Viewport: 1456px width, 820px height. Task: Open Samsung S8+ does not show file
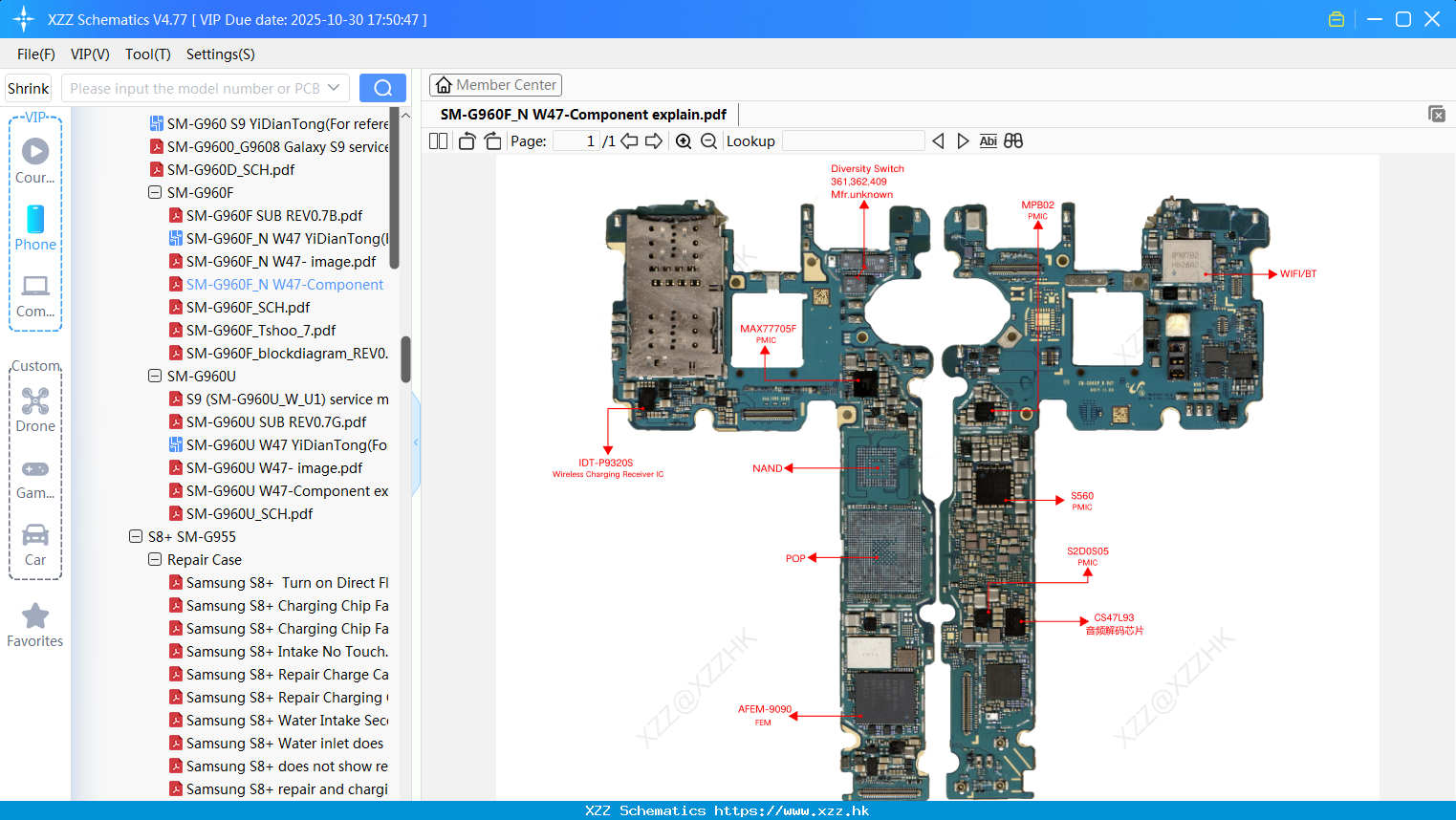287,766
